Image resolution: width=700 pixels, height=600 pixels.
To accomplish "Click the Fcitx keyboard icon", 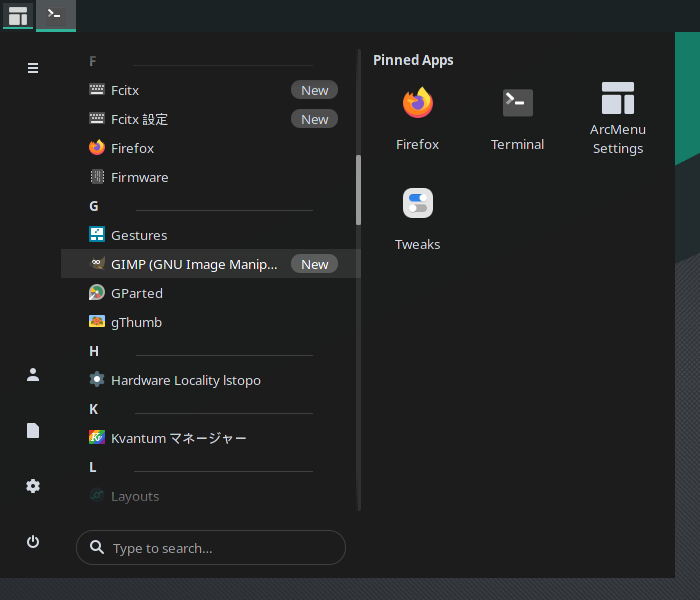I will (97, 90).
